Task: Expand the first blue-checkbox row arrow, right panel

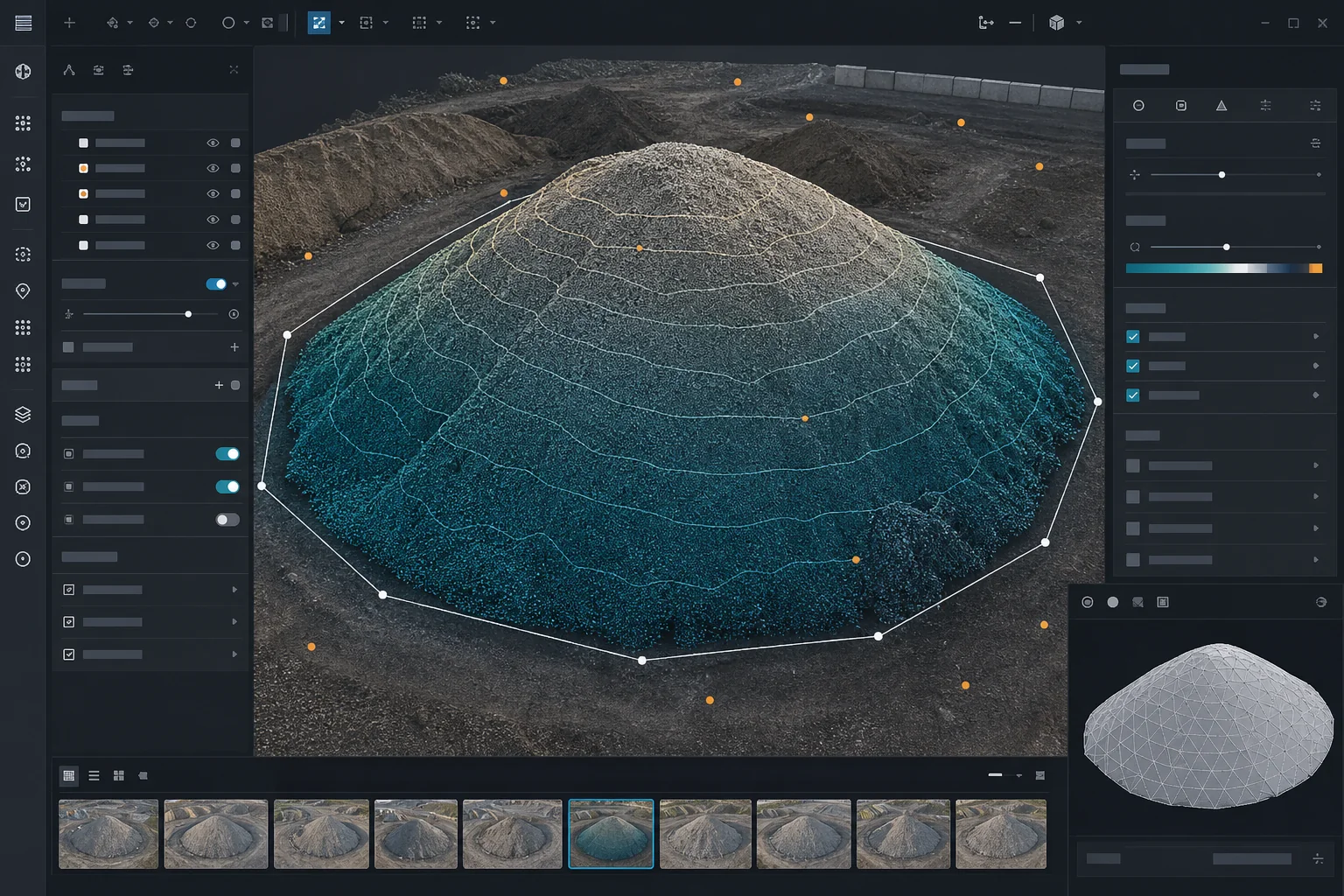Action: pyautogui.click(x=1316, y=337)
